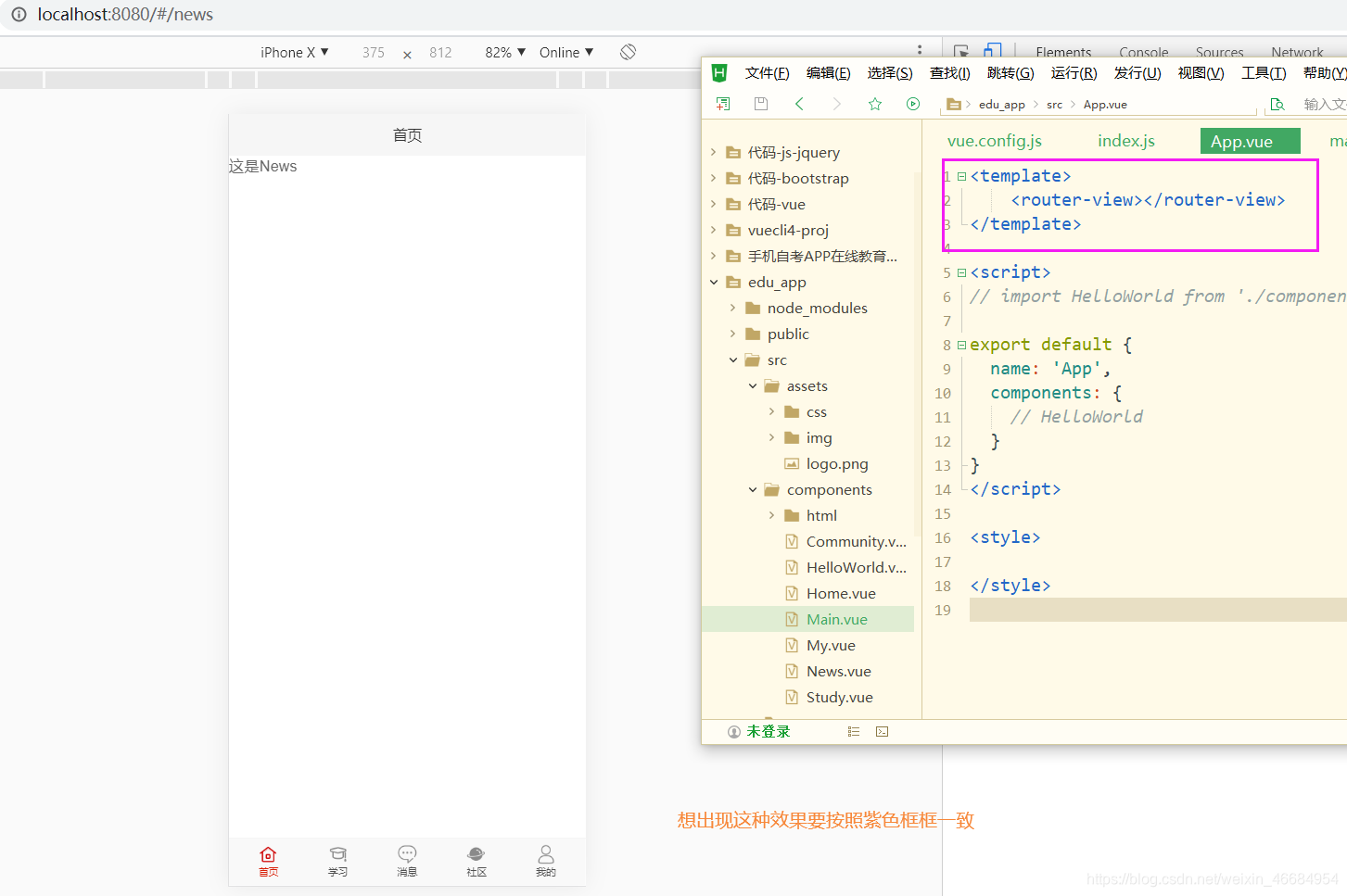Click the star bookmark toolbar icon
The width and height of the screenshot is (1347, 896).
[875, 104]
